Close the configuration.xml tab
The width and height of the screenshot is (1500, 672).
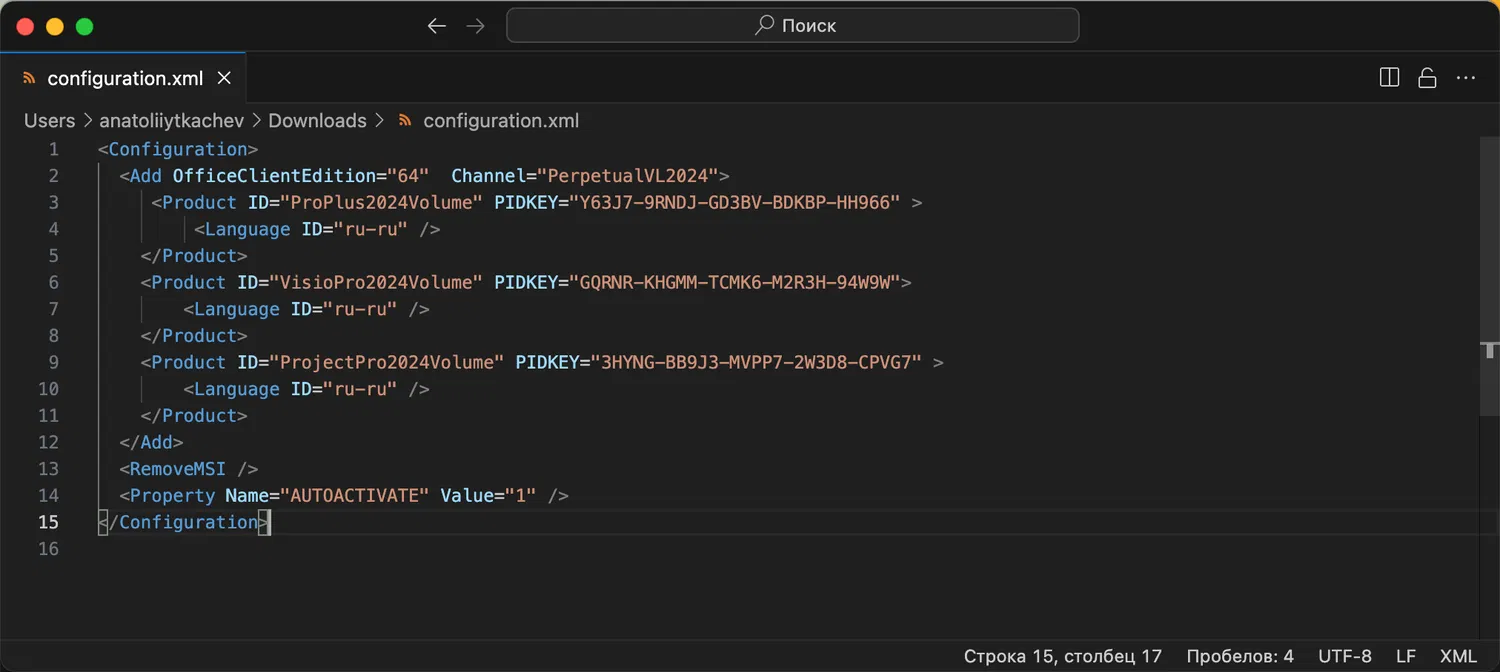(224, 78)
